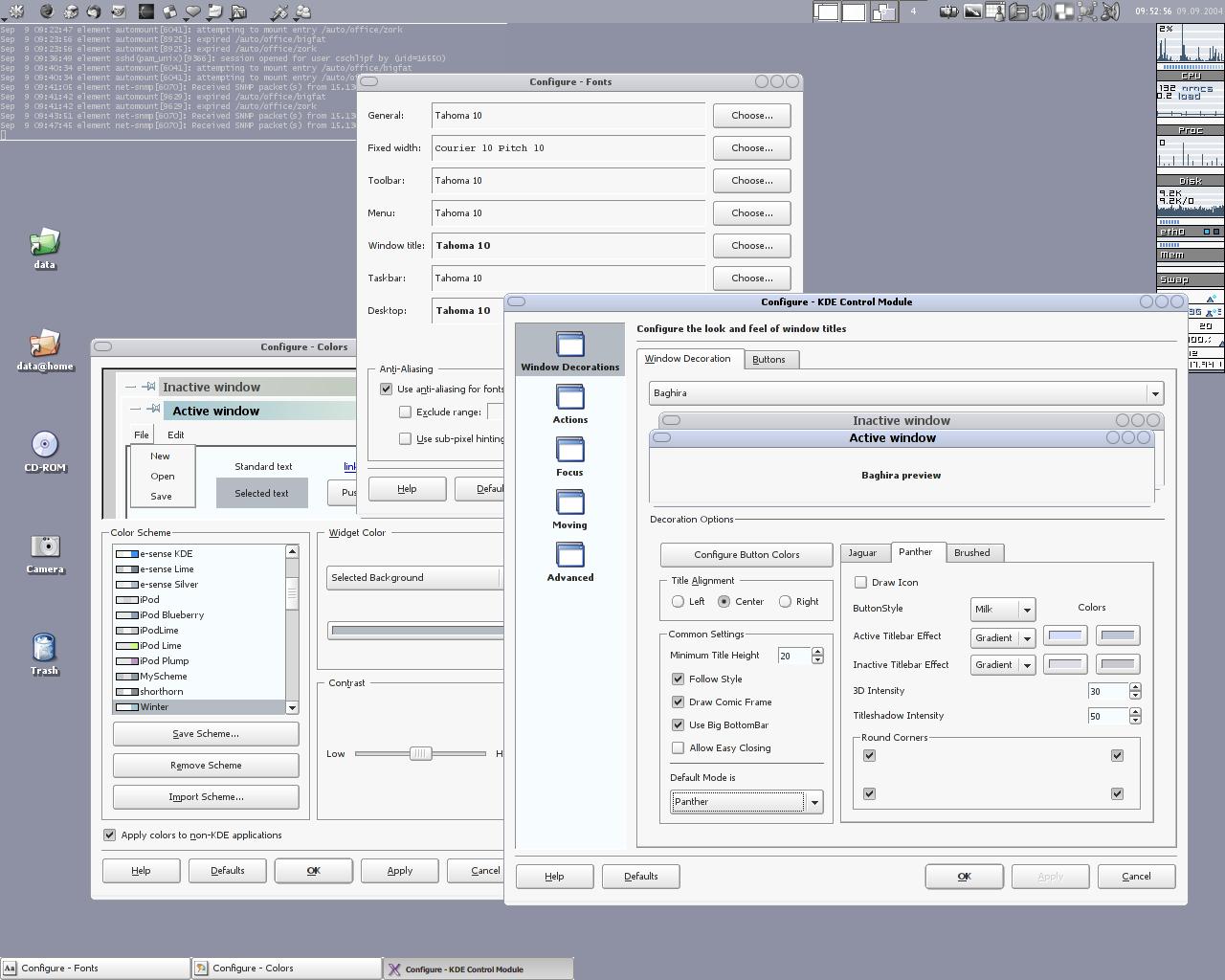Viewport: 1225px width, 980px height.
Task: Toggle the Use Big BottomBar checkbox
Action: pyautogui.click(x=678, y=724)
